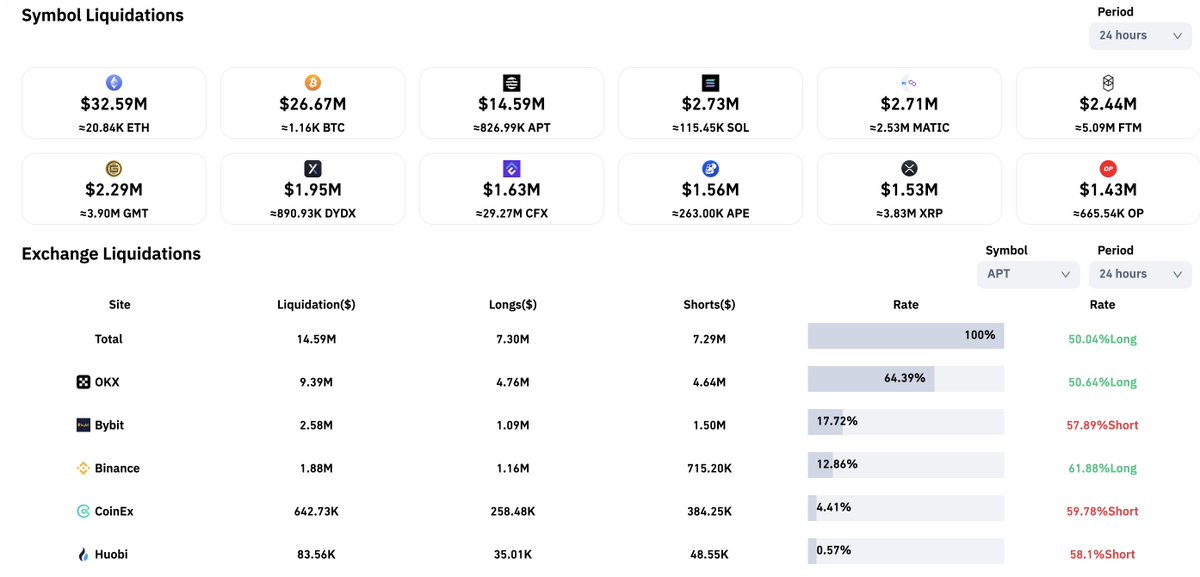Click the Fantom FTM coin icon
Viewport: 1200px width, 577px height.
tap(1108, 83)
